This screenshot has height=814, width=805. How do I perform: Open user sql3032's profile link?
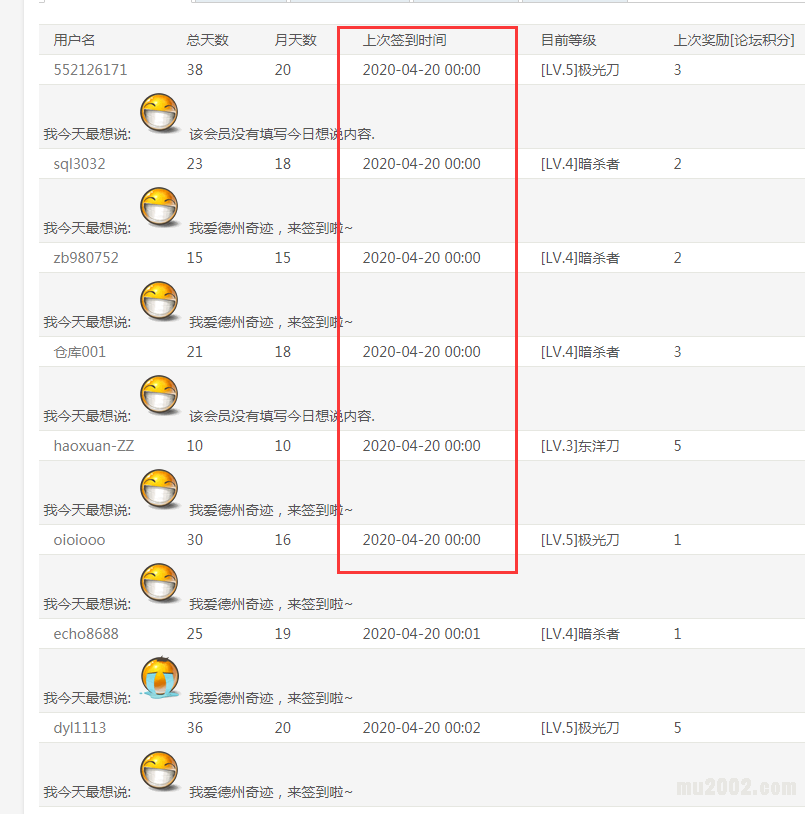pos(79,164)
